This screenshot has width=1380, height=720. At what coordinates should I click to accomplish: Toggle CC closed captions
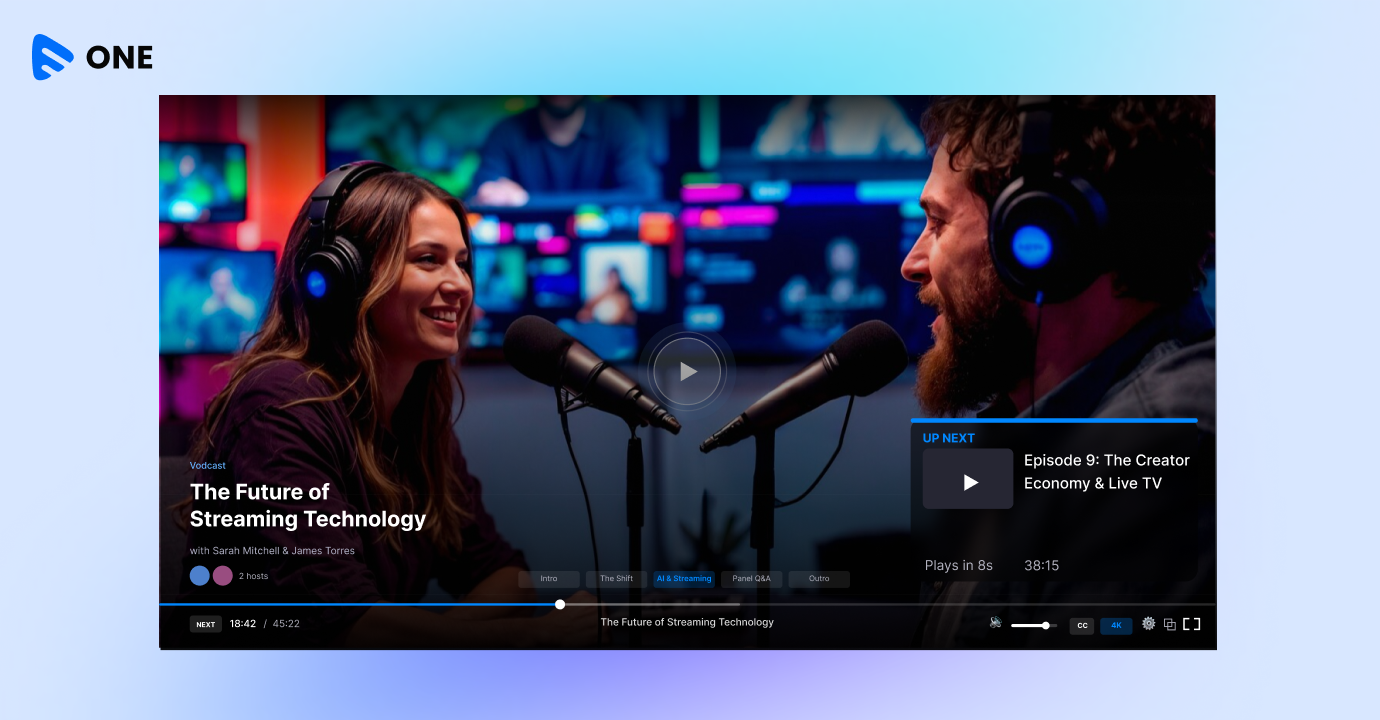click(1082, 626)
